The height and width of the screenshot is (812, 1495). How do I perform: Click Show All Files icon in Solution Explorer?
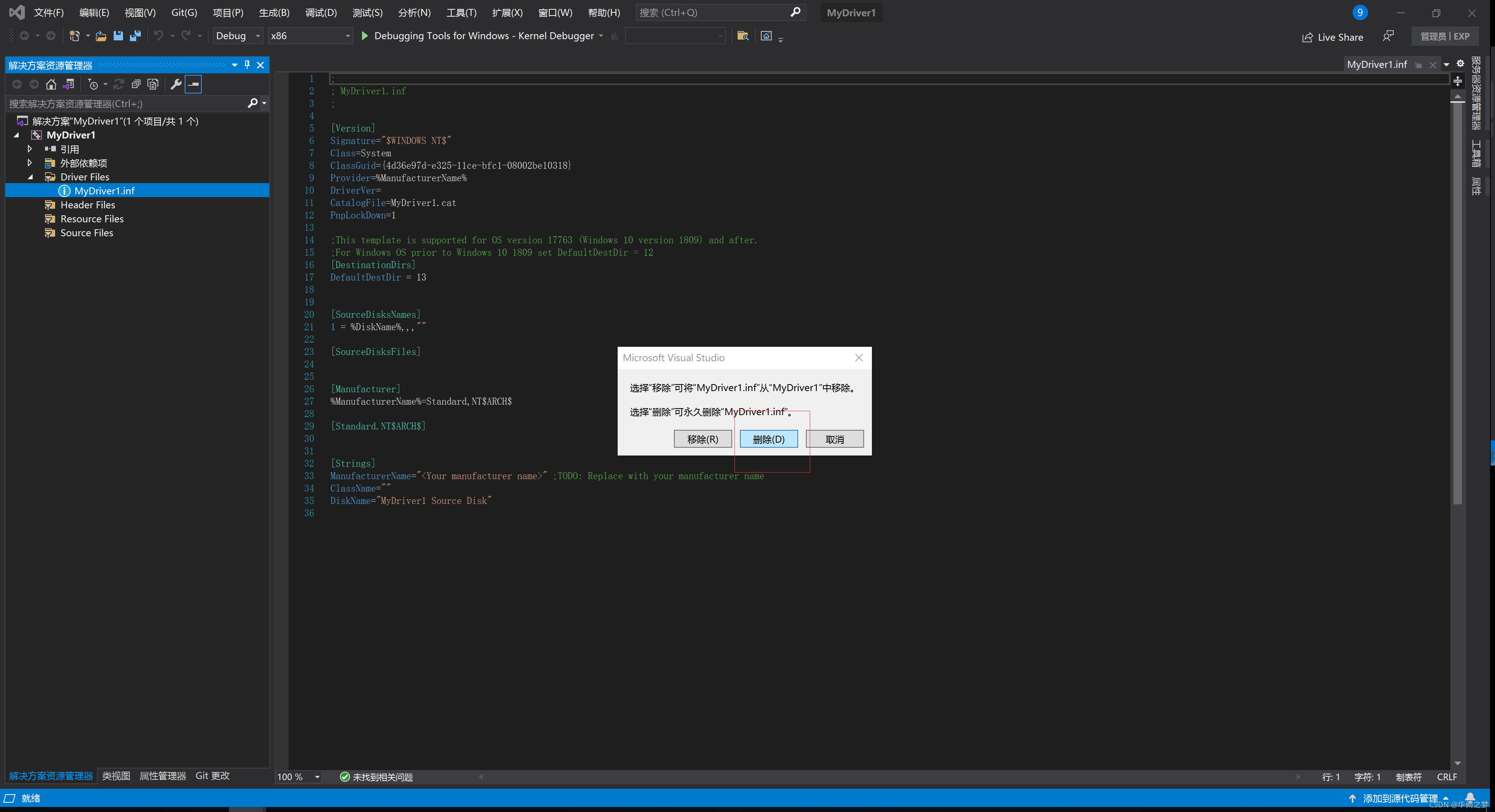pos(152,84)
